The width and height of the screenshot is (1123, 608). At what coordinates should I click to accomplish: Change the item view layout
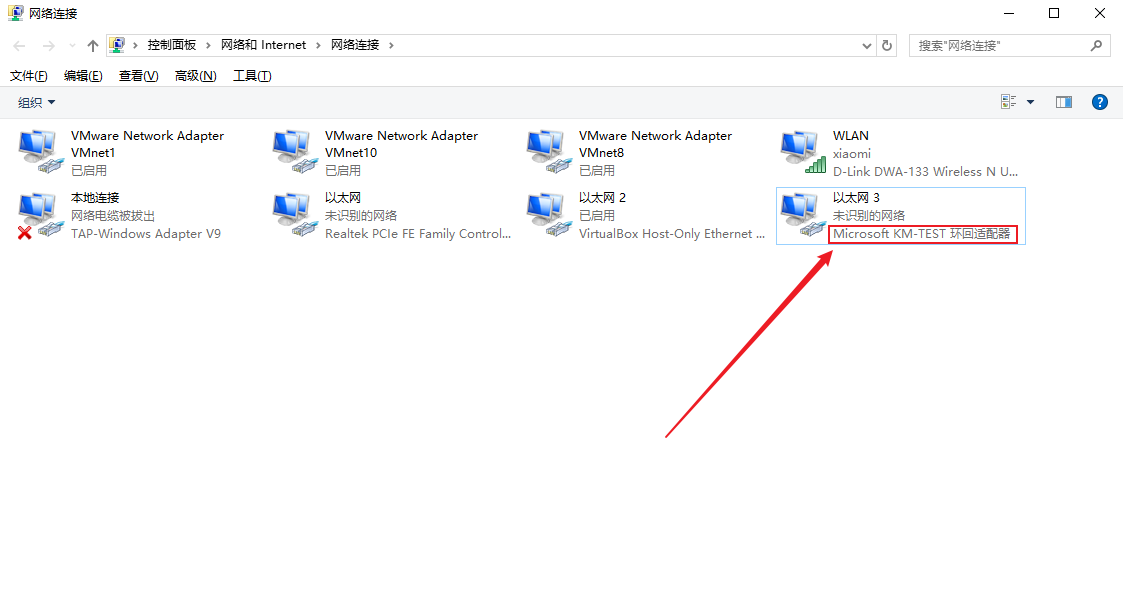coord(1008,101)
